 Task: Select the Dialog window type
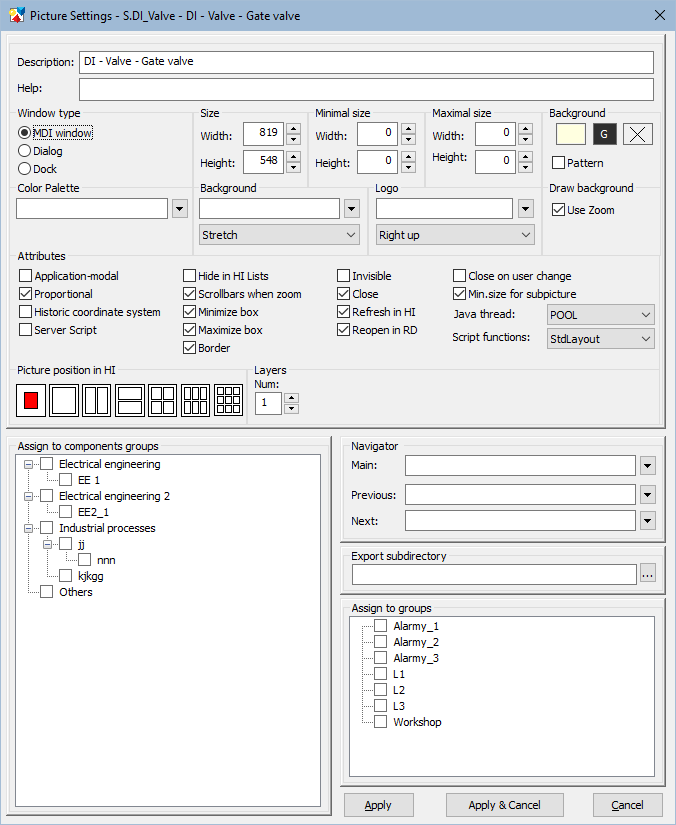(25, 151)
